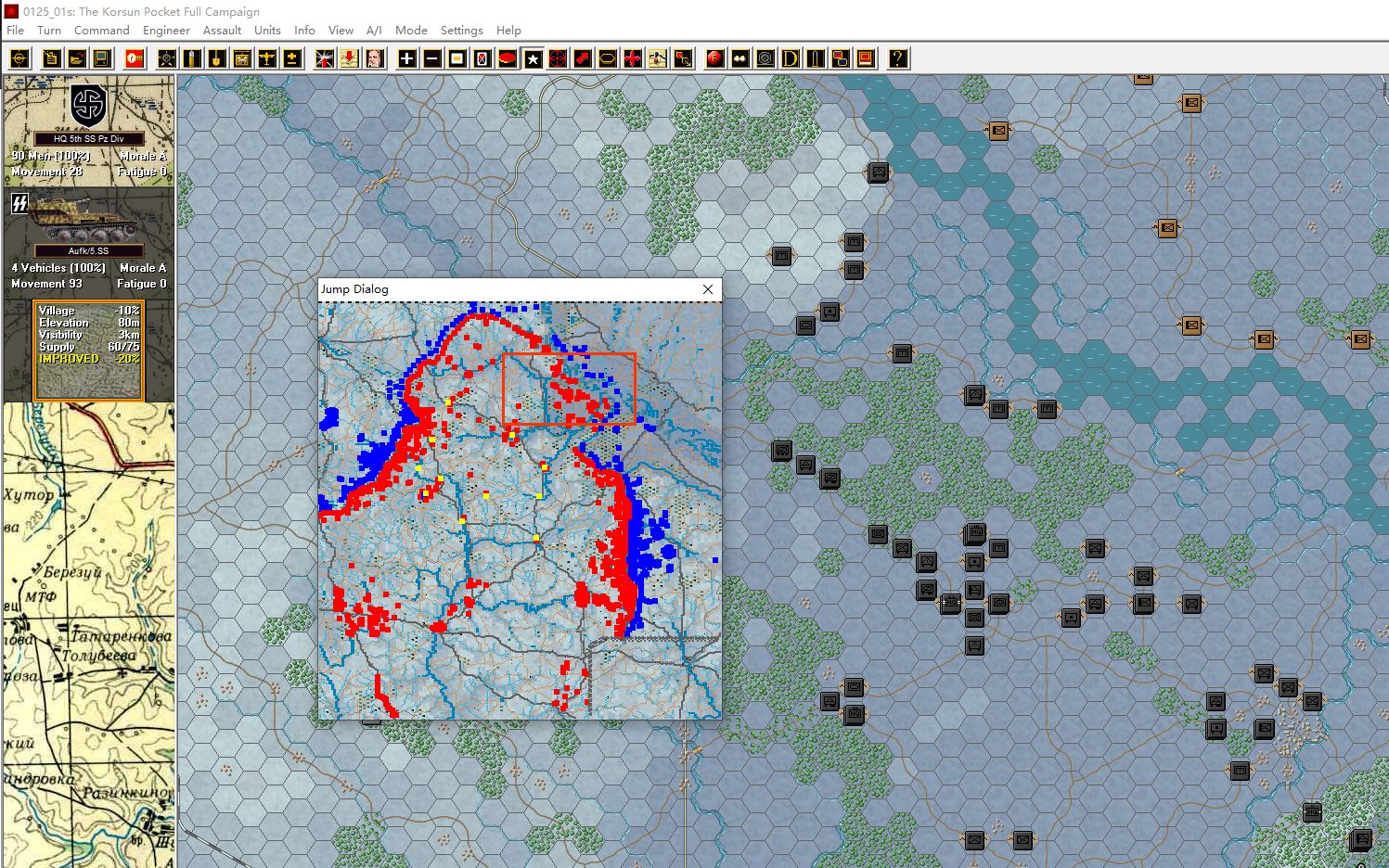Open the Info menu
The width and height of the screenshot is (1389, 868).
click(x=304, y=30)
